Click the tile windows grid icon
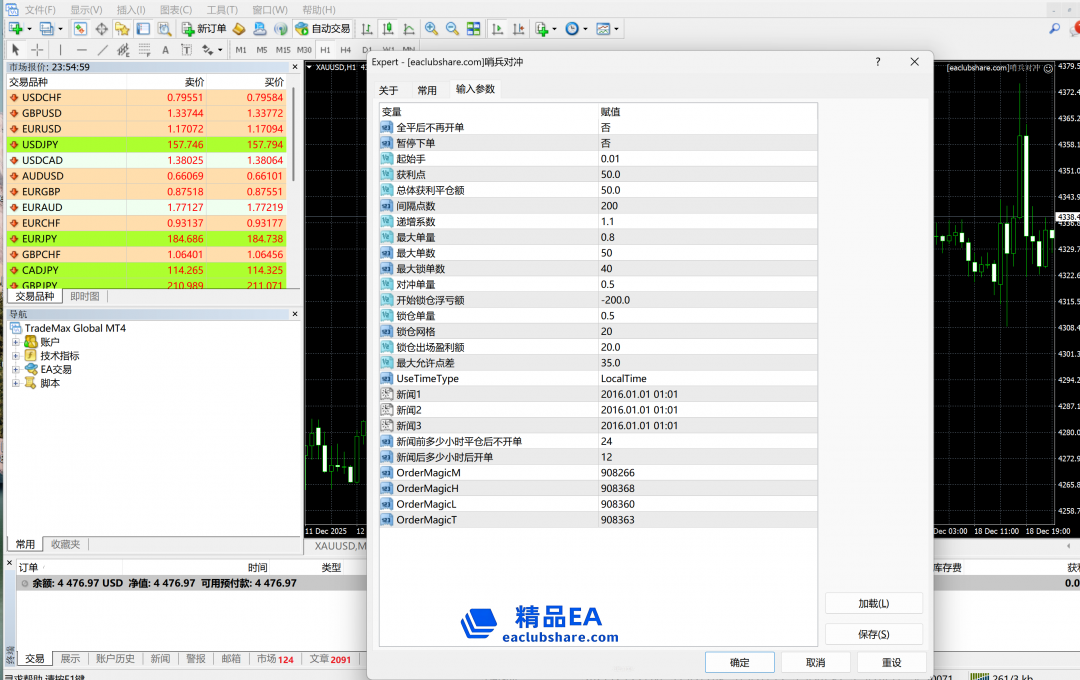This screenshot has height=680, width=1080. point(473,29)
